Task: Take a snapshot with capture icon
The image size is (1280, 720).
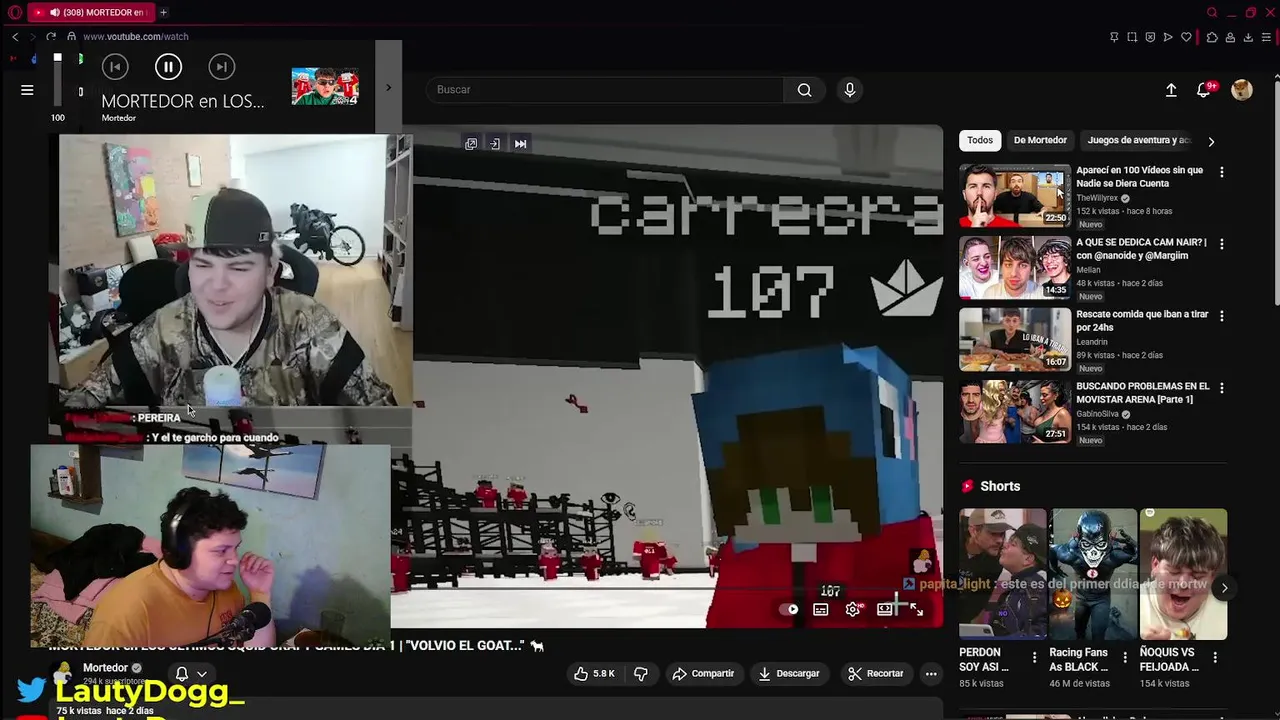Action: point(1132,37)
